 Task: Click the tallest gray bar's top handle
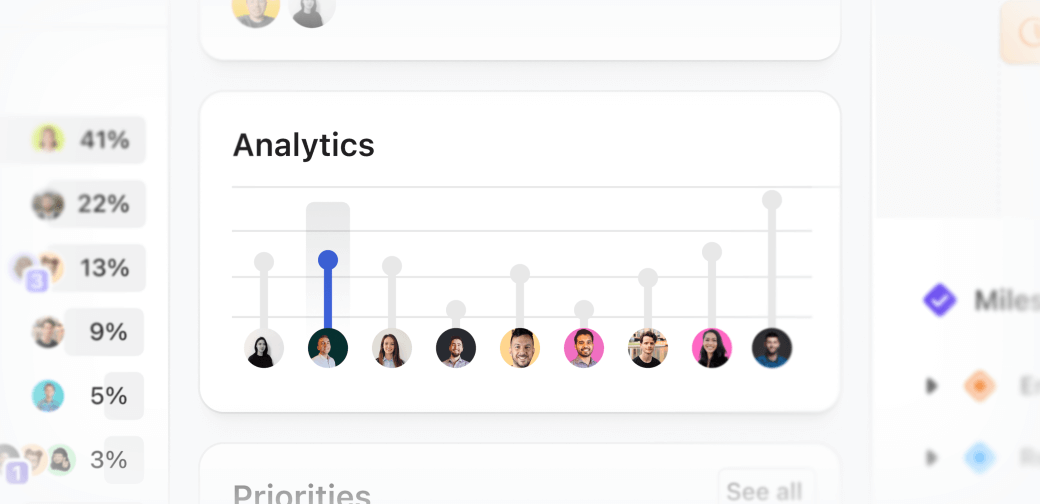tap(772, 200)
